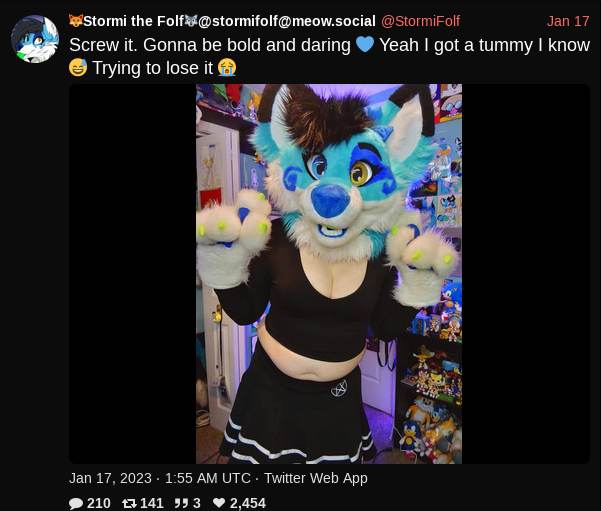Screen dimensions: 601x511
Task: Click the reply speech bubble icon
Action: 76,503
